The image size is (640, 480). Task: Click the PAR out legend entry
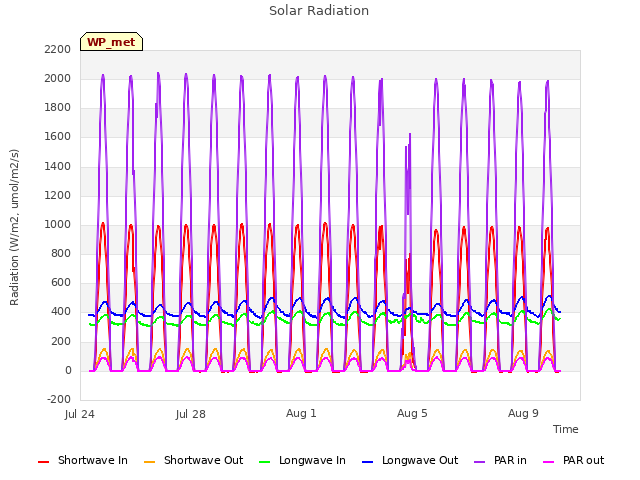[x=573, y=460]
